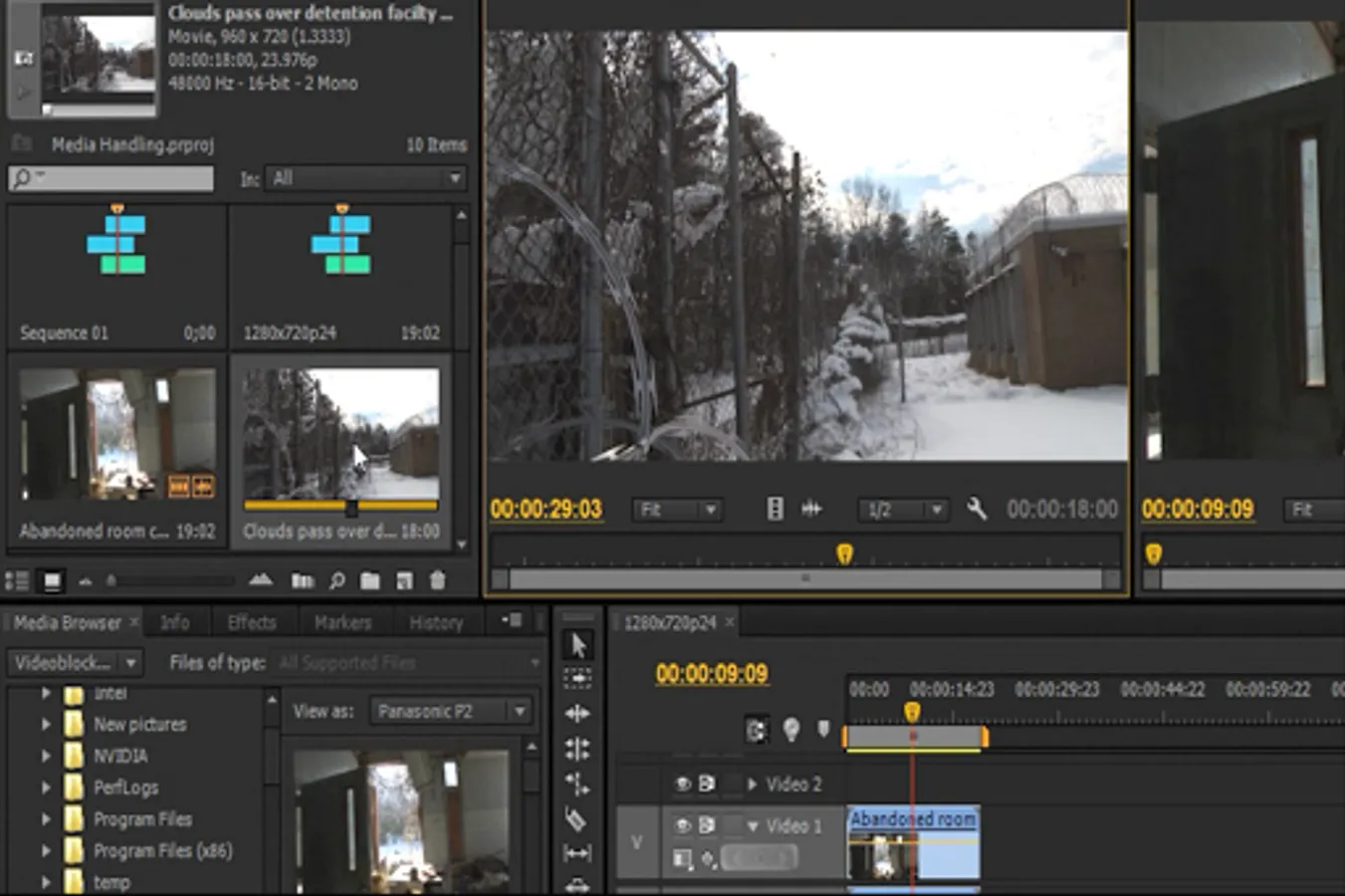
Task: Toggle Video 1 track output eye
Action: (x=683, y=825)
